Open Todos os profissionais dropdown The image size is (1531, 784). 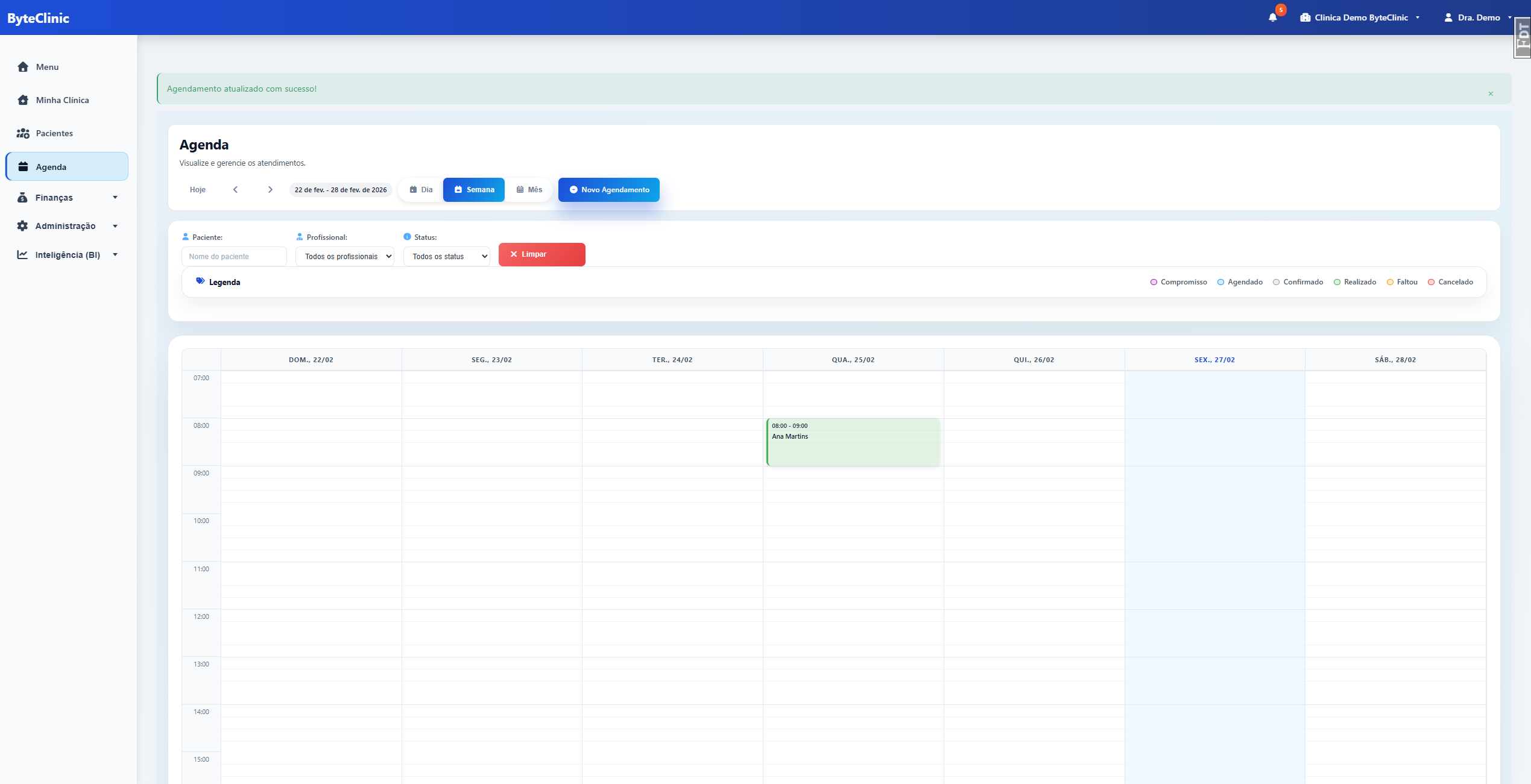345,257
